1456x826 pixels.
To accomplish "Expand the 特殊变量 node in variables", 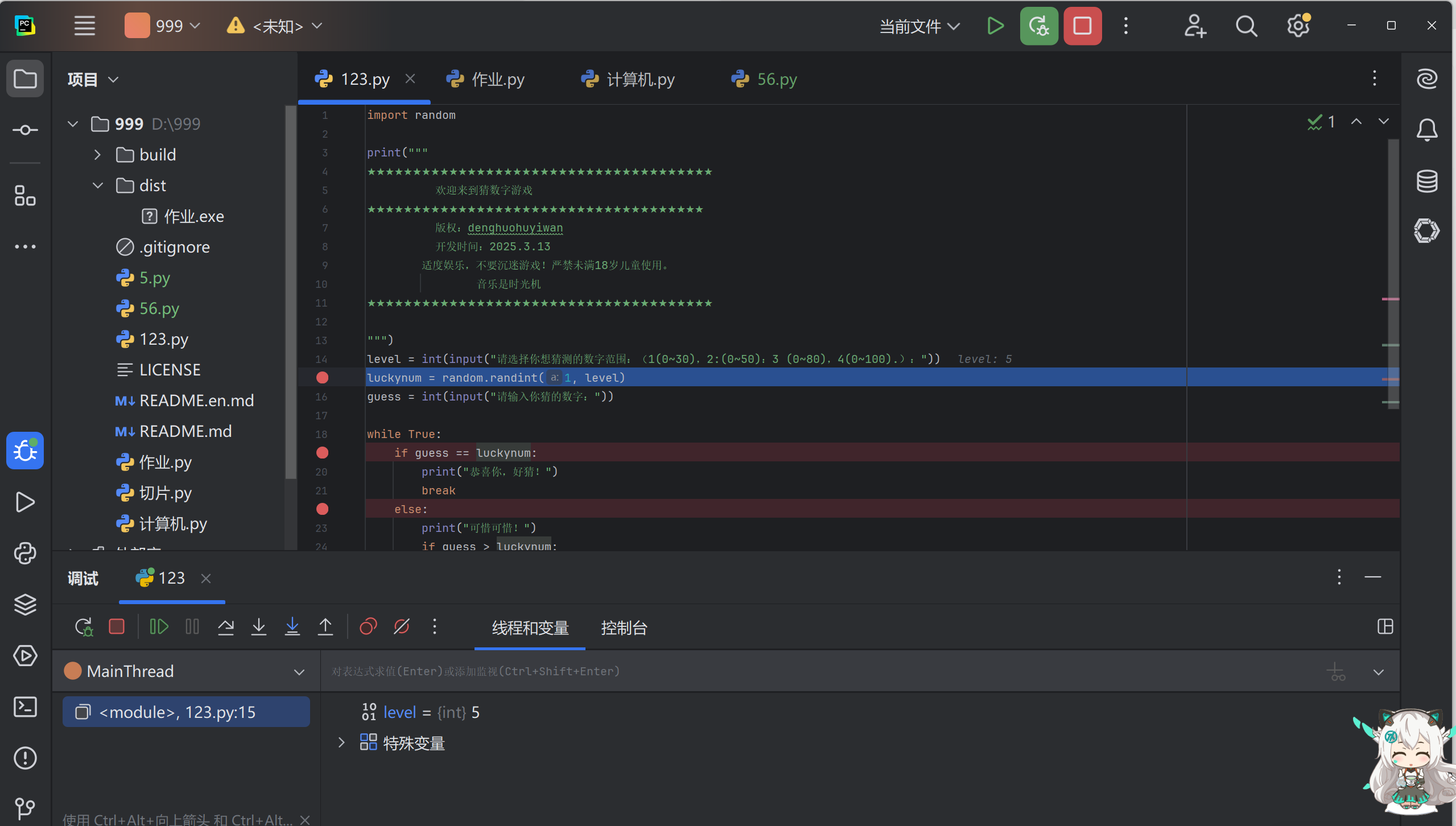I will click(x=341, y=743).
